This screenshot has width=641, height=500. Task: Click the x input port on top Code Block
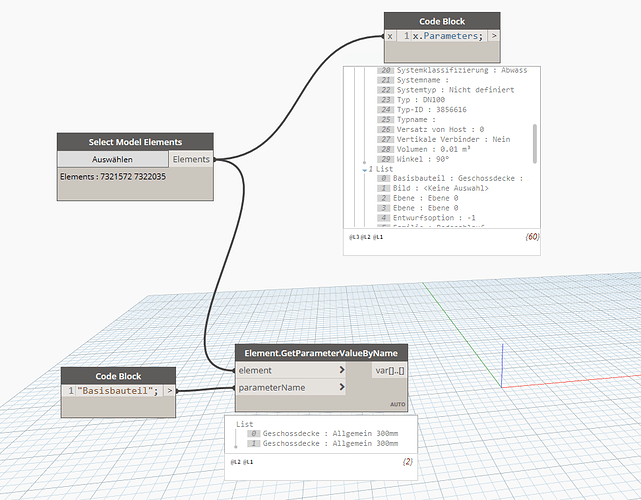(390, 36)
